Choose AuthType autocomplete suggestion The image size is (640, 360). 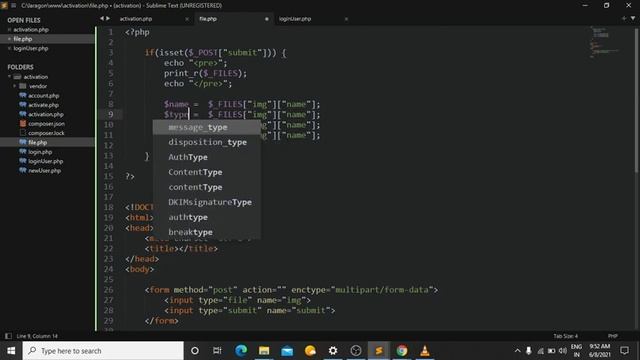pyautogui.click(x=207, y=158)
